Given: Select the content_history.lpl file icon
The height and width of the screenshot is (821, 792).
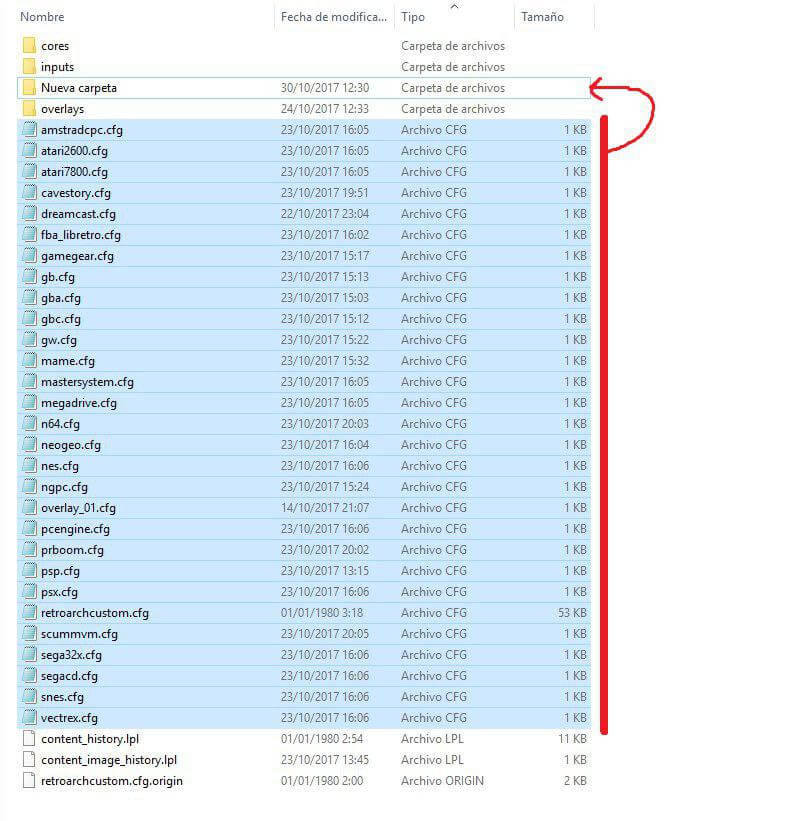Looking at the screenshot, I should tap(30, 739).
